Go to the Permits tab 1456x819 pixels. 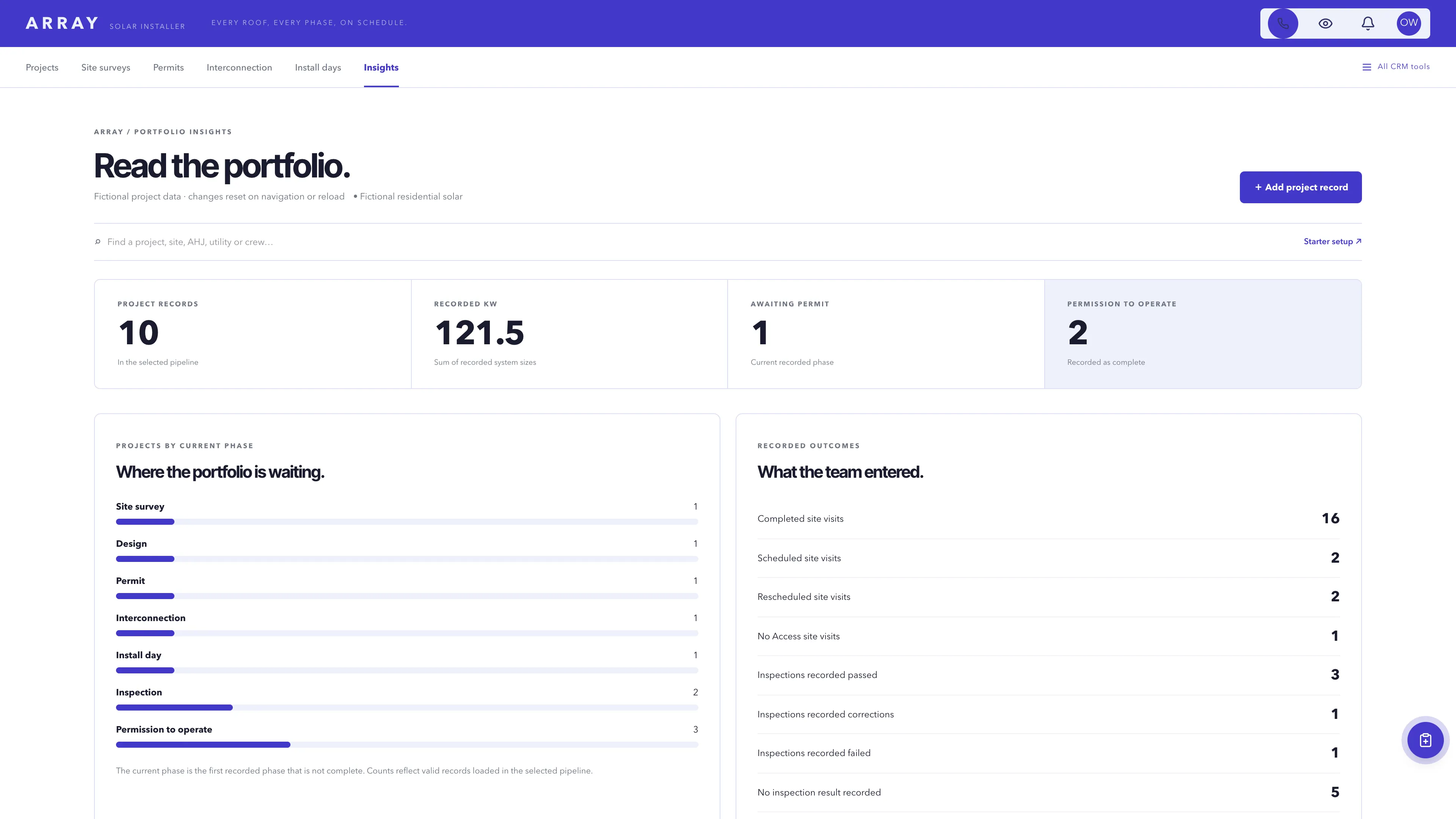click(x=168, y=67)
